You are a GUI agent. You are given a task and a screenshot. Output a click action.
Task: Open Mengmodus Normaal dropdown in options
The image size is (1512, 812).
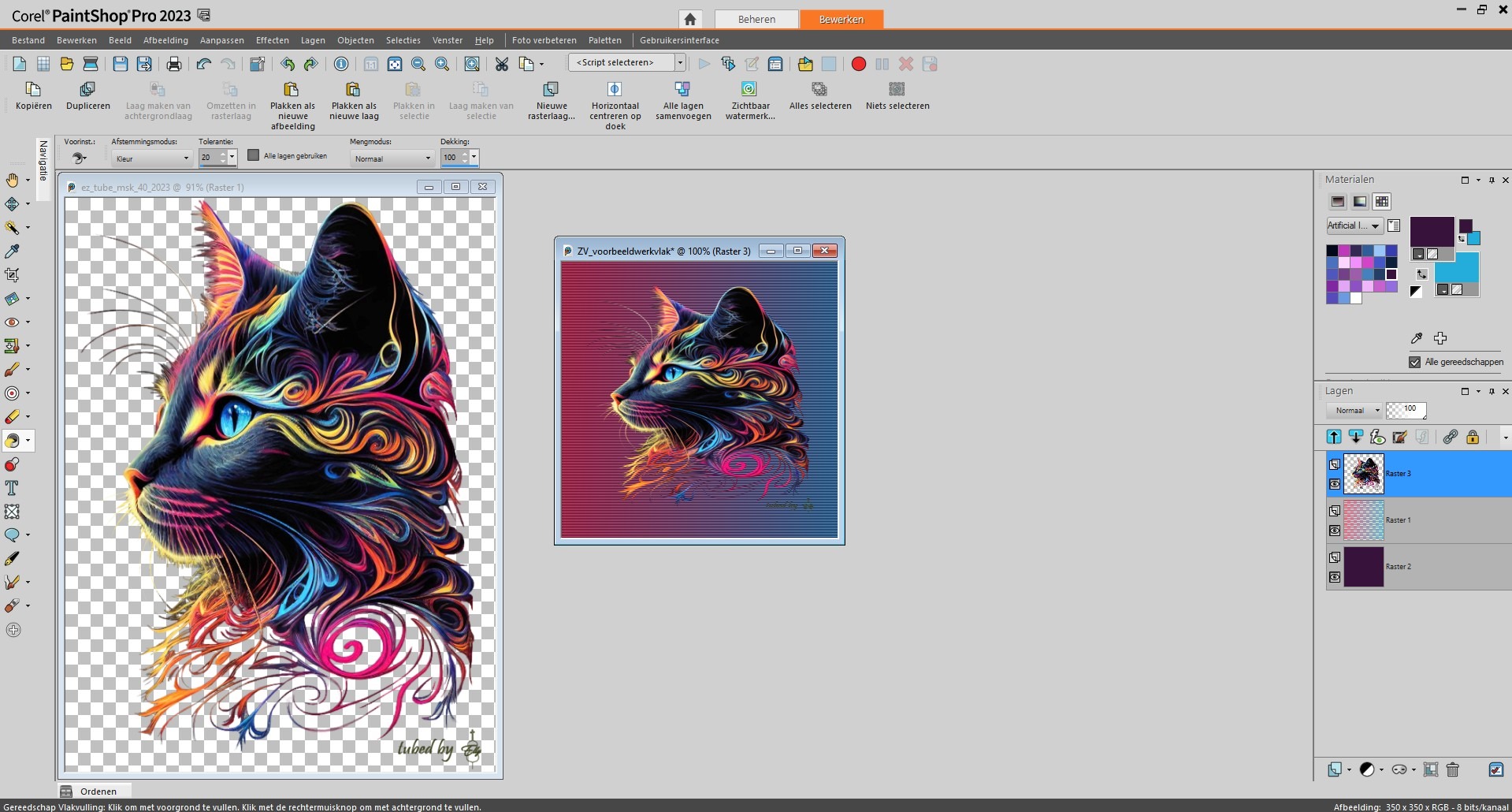point(392,158)
